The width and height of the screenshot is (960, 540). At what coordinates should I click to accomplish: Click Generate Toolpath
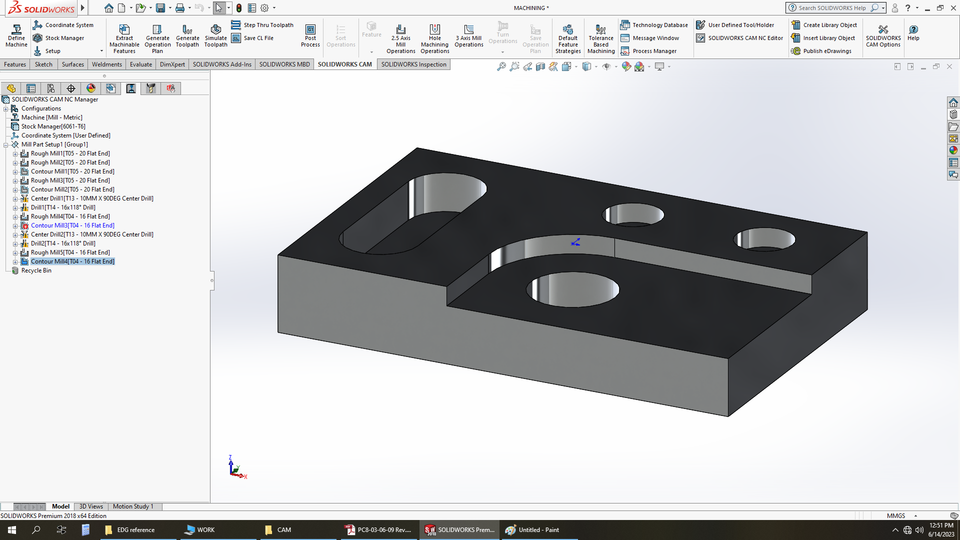(187, 36)
